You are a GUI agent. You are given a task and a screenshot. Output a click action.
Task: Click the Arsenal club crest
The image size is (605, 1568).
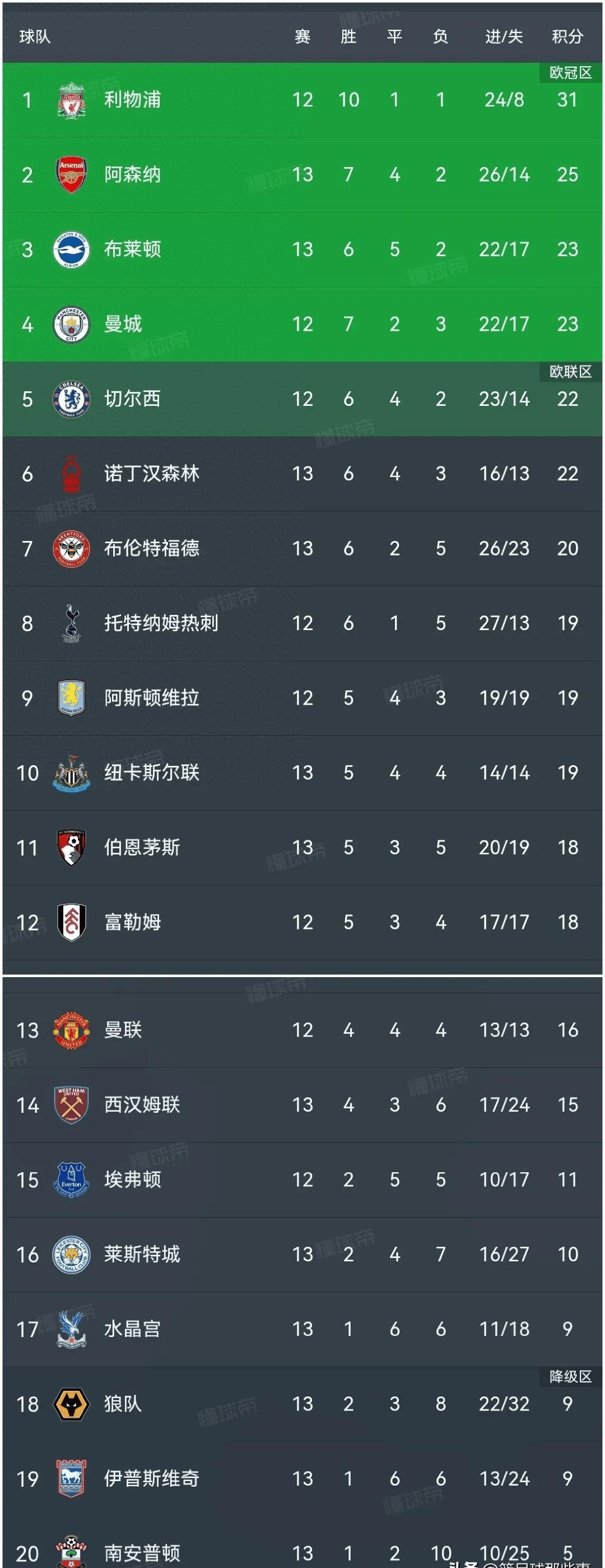(x=71, y=175)
